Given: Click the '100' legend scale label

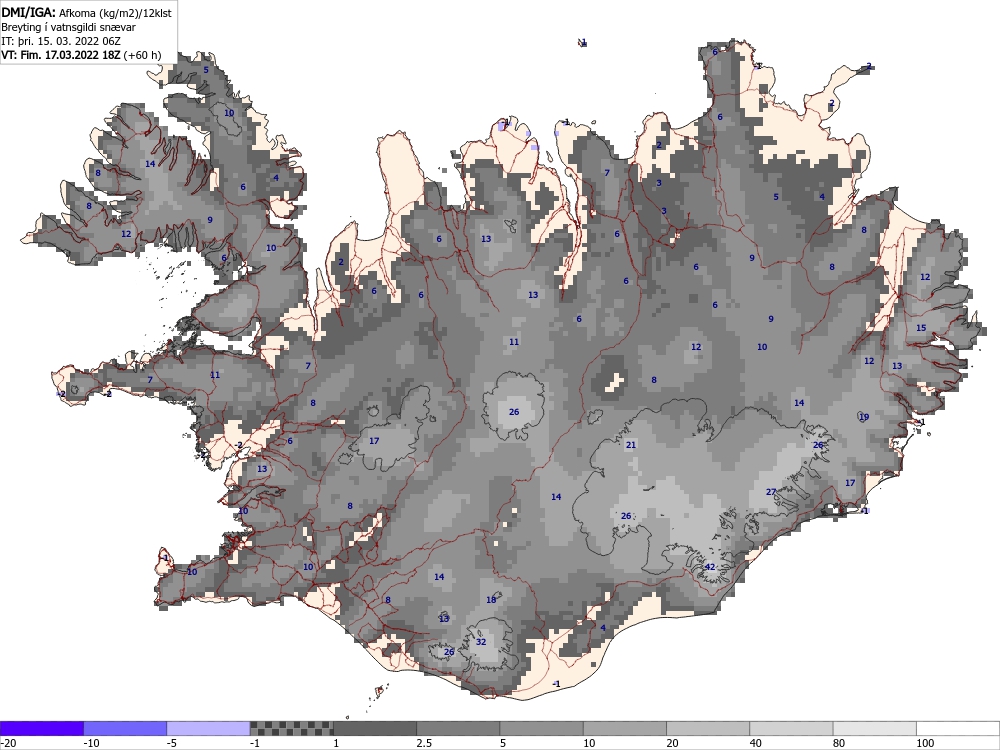Looking at the screenshot, I should tap(925, 743).
